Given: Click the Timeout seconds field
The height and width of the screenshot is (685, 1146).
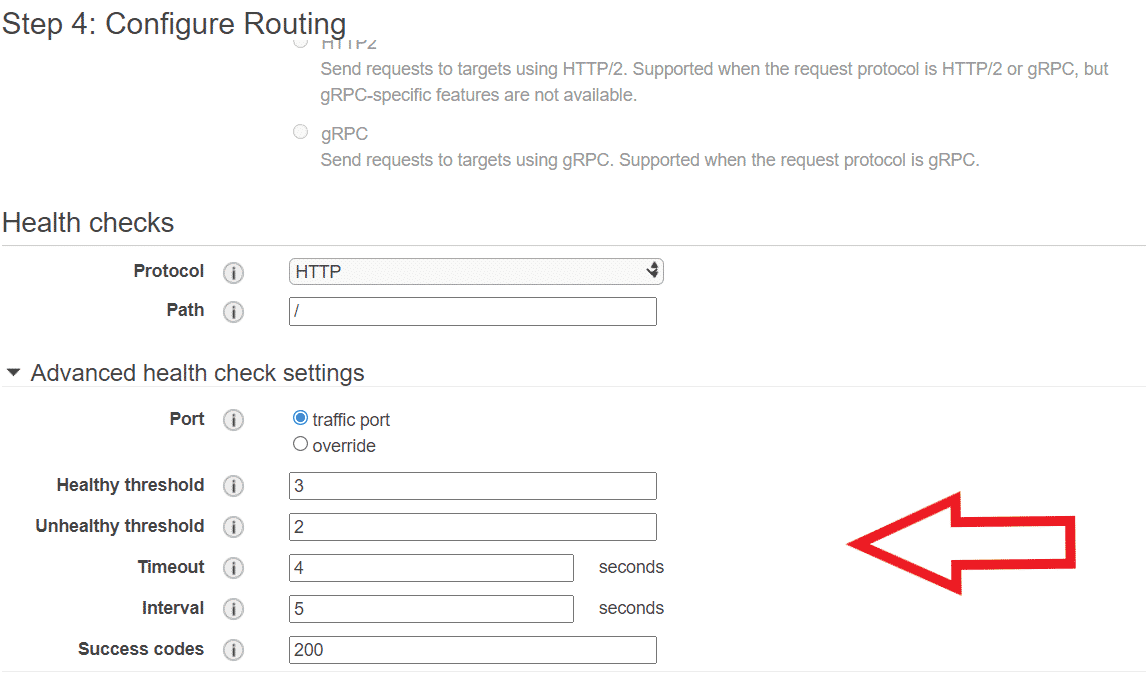Looking at the screenshot, I should [x=431, y=568].
